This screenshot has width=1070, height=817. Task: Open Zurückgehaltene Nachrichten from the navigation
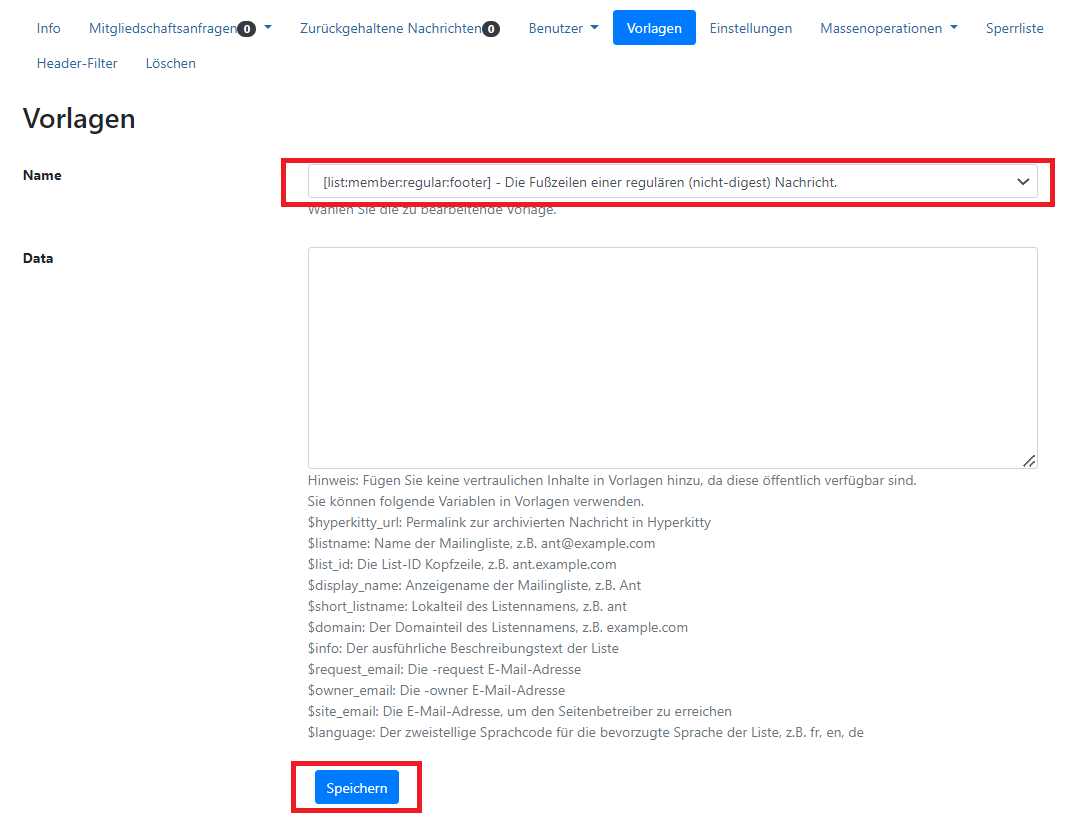coord(390,27)
